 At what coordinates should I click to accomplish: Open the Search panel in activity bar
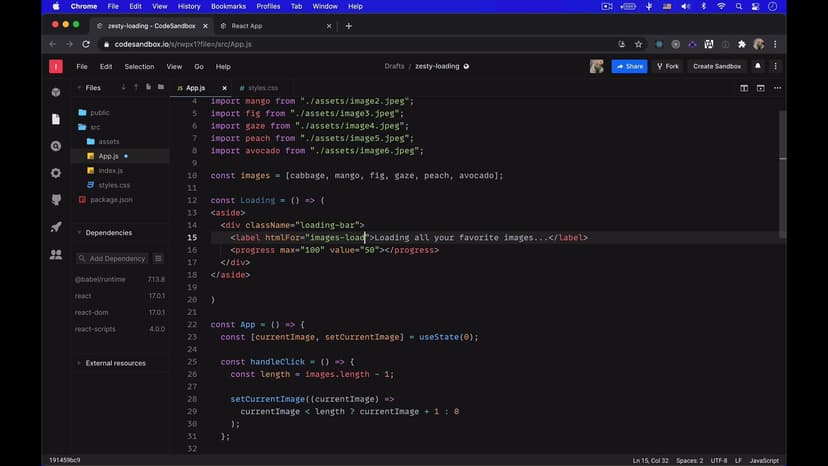[x=56, y=146]
